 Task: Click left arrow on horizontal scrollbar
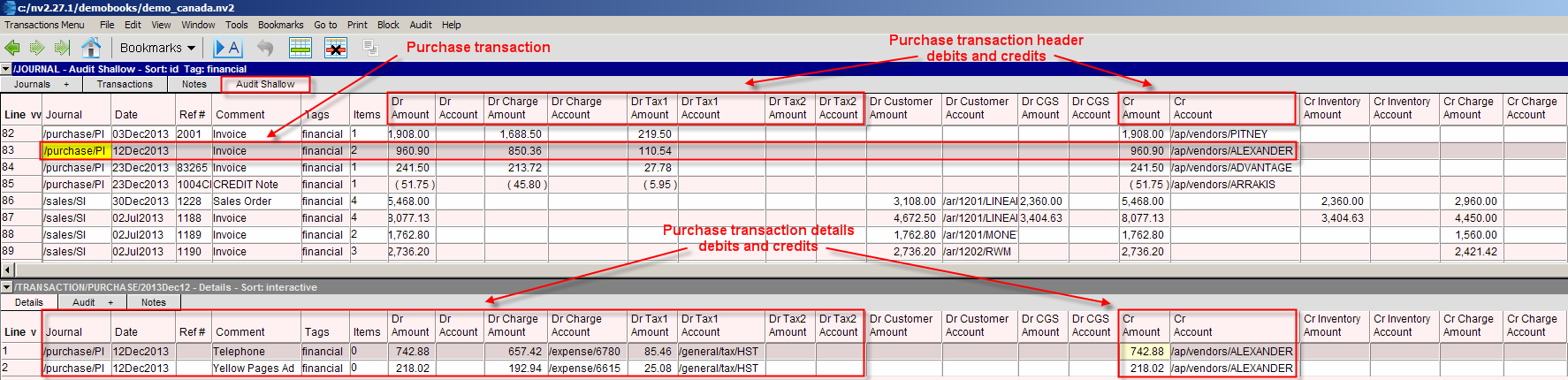(8, 270)
